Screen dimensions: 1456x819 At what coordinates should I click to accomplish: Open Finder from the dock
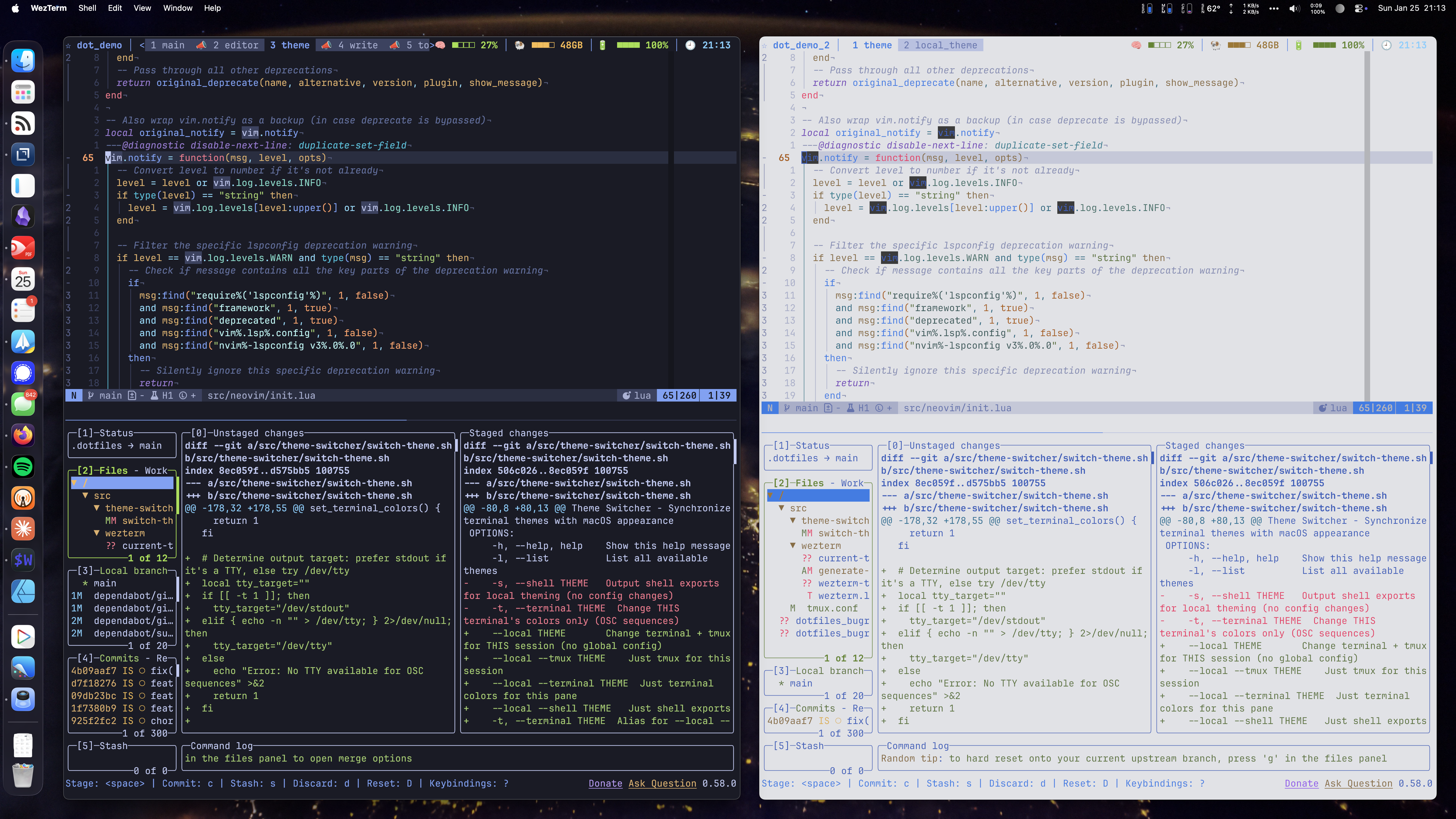tap(23, 61)
